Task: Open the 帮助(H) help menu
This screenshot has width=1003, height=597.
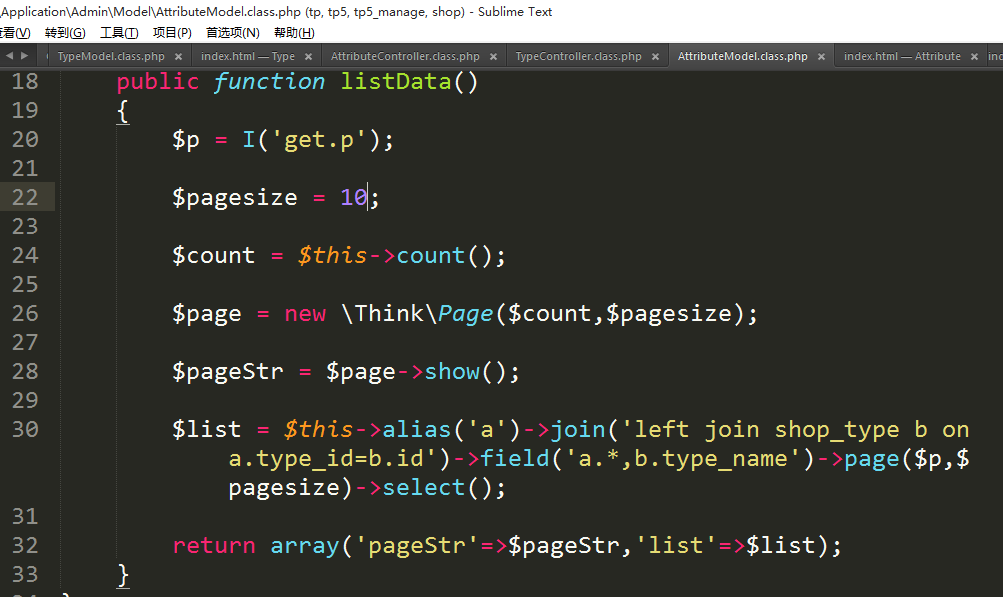Action: click(293, 33)
